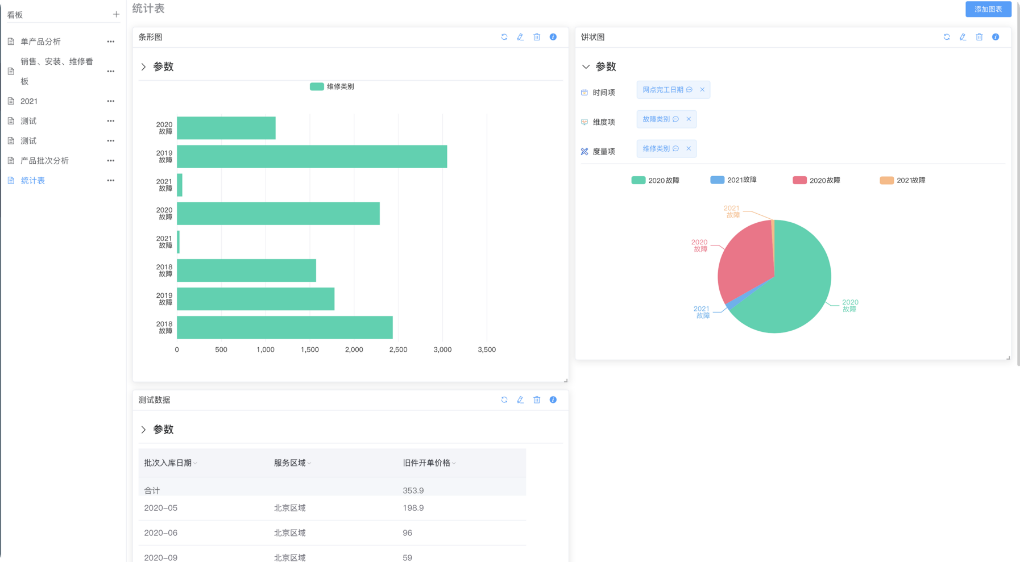Show info for the 条形图 chart
The image size is (1020, 562).
click(553, 37)
